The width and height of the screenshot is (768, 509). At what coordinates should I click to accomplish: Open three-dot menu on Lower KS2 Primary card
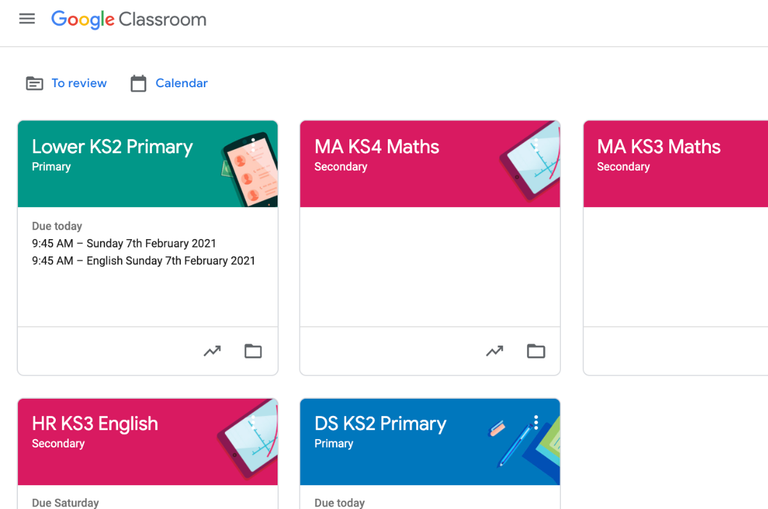[253, 145]
